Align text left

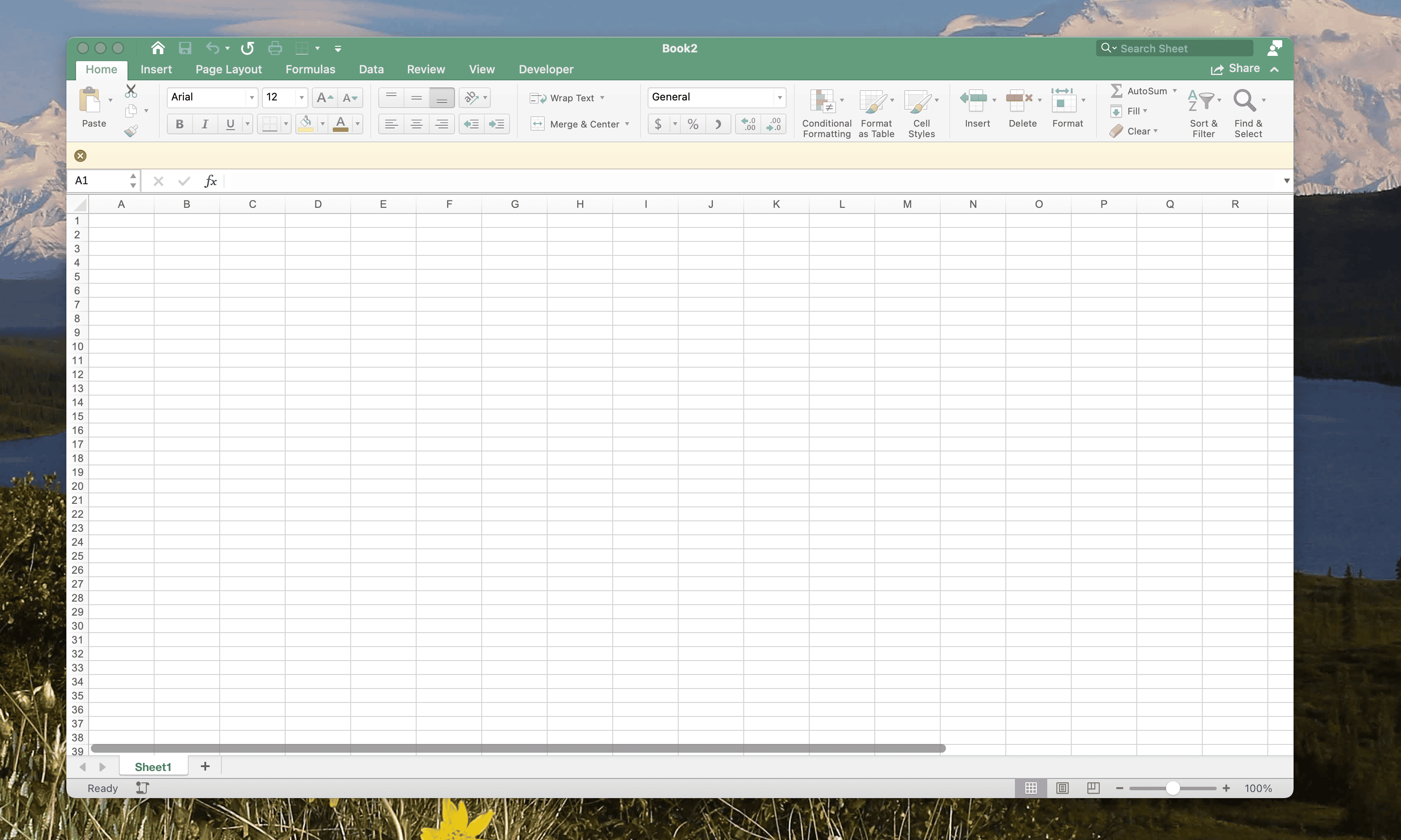[391, 124]
